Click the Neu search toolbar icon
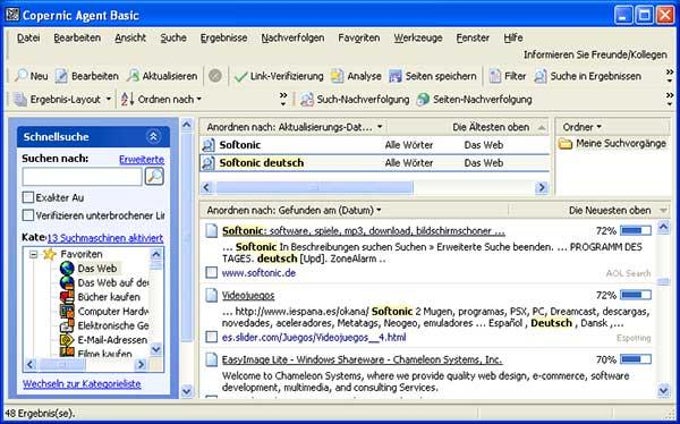Image resolution: width=680 pixels, height=424 pixels. (x=21, y=76)
